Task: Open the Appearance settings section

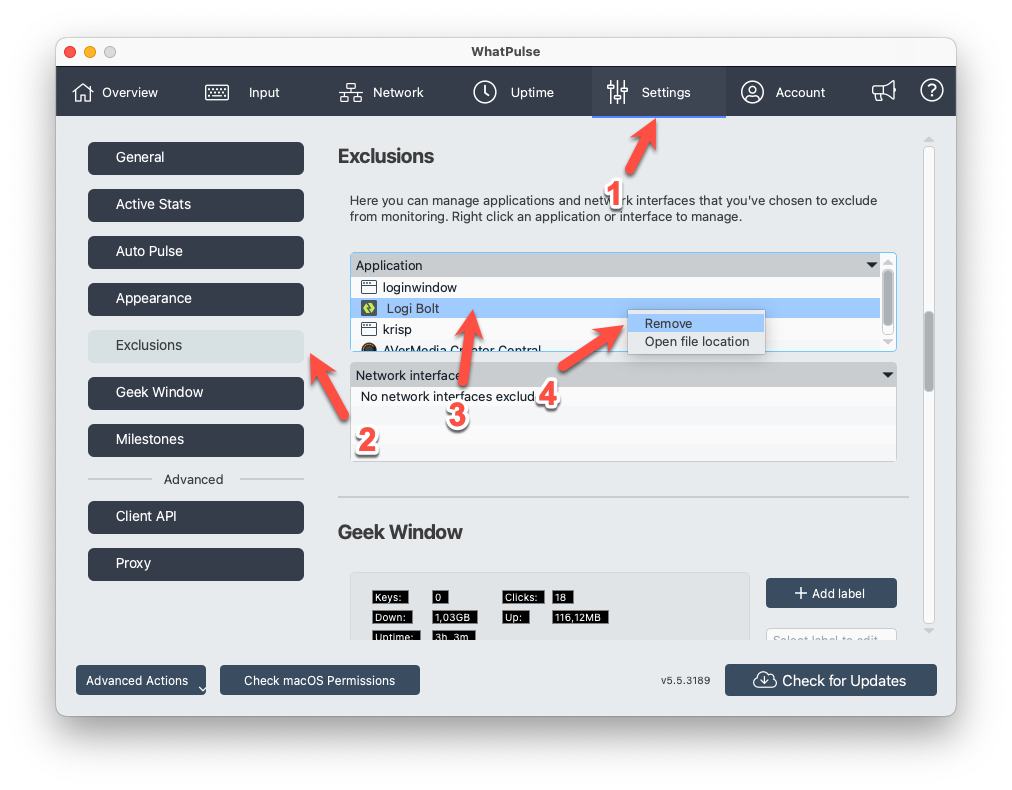Action: coord(196,299)
